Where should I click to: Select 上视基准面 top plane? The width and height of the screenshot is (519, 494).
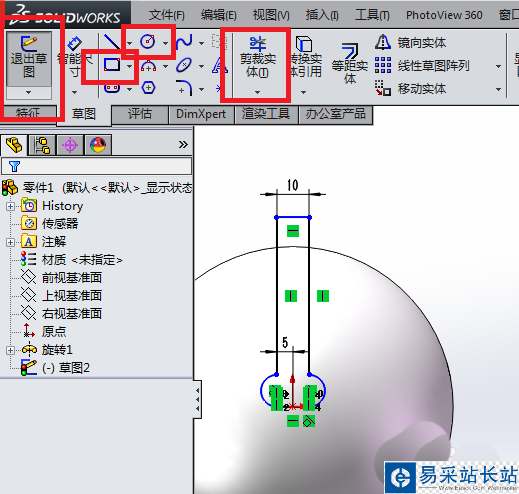pos(62,295)
